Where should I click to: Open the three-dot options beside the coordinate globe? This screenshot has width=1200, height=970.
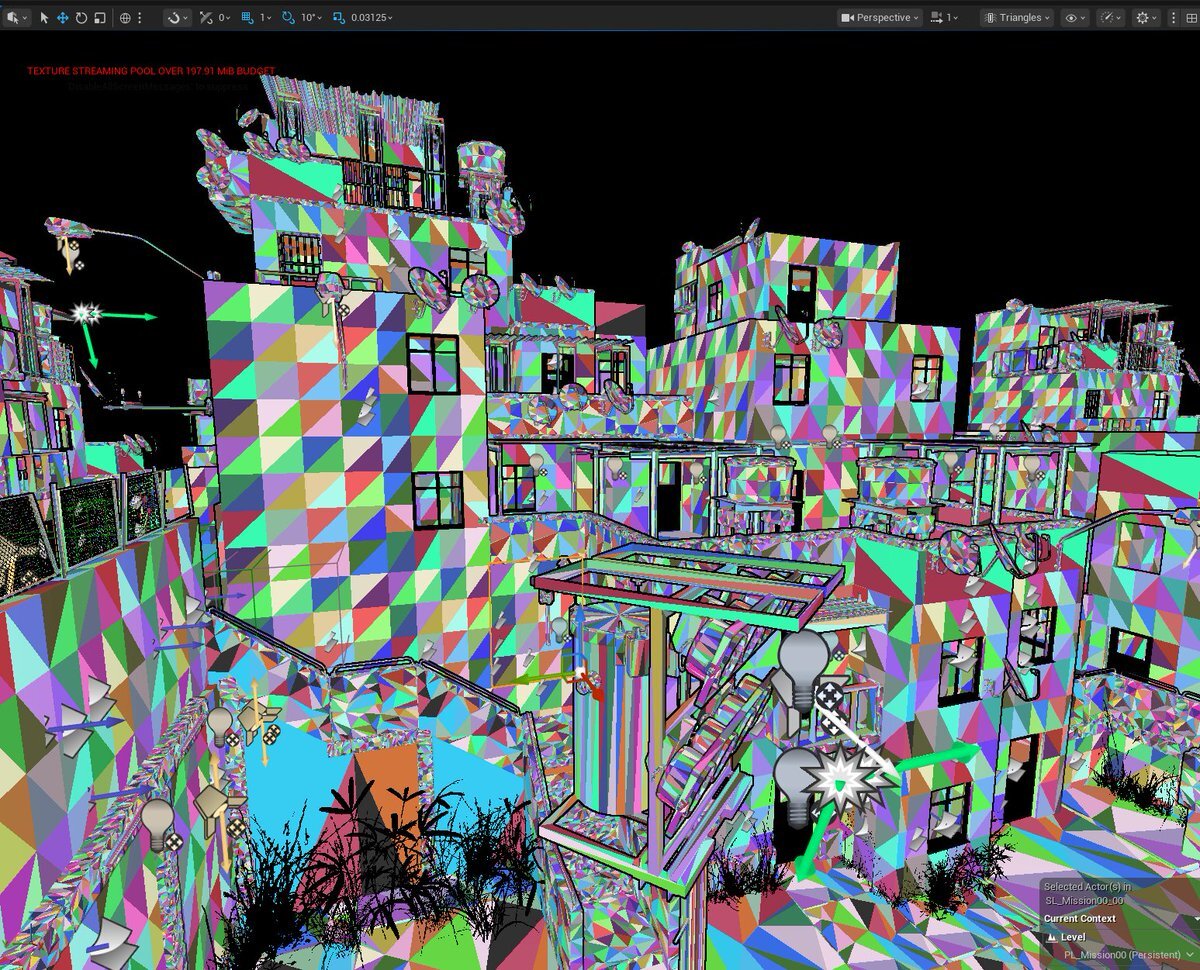(x=140, y=18)
